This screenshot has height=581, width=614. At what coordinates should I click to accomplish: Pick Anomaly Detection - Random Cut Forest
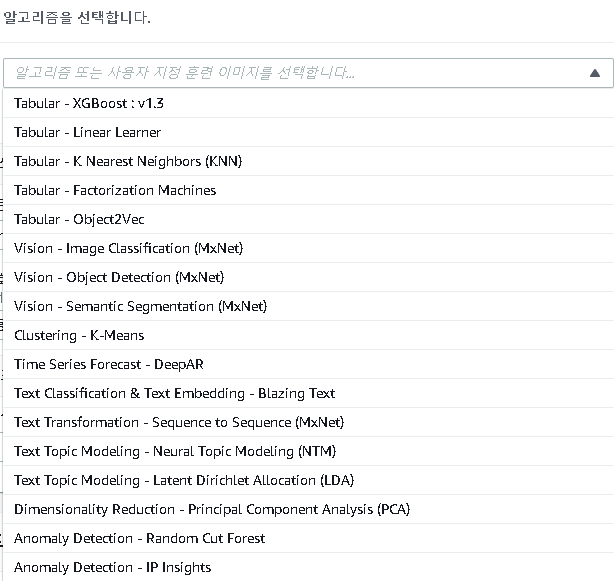coord(308,538)
